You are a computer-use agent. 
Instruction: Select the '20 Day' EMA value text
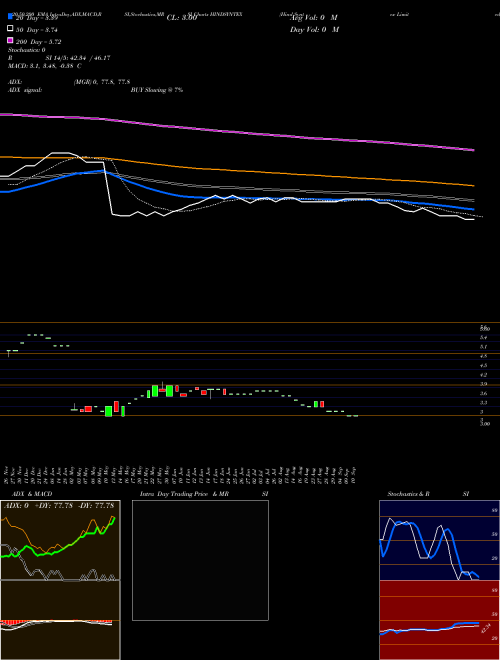pyautogui.click(x=36, y=18)
